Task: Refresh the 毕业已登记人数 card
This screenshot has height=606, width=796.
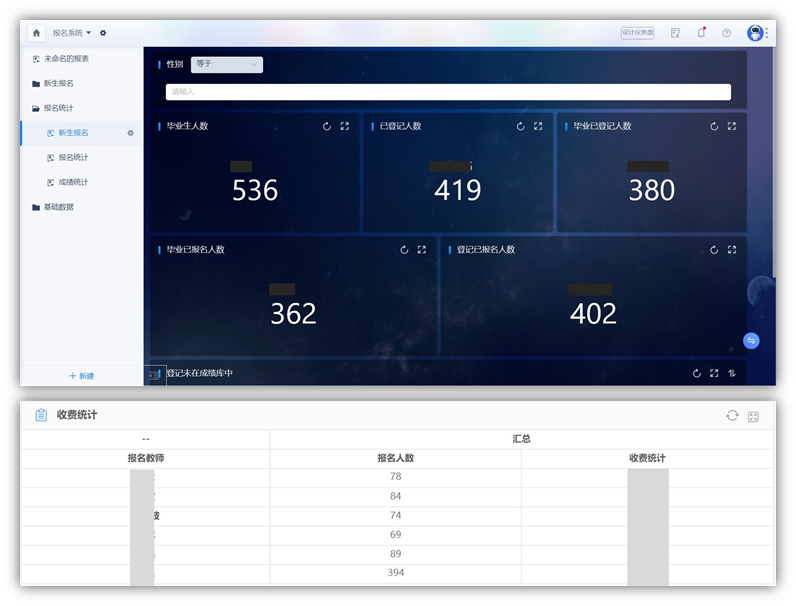Action: pyautogui.click(x=714, y=126)
